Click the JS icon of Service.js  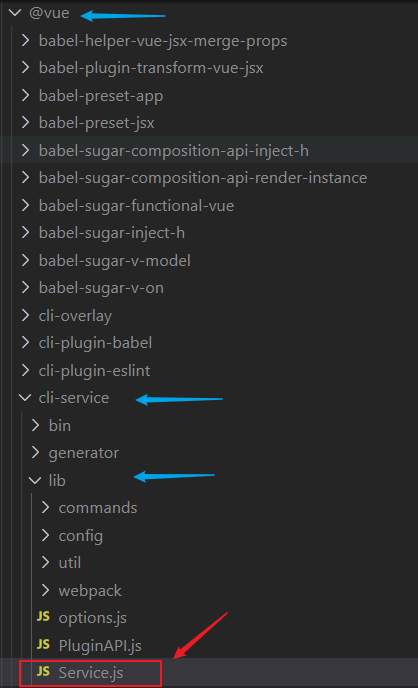point(43,672)
